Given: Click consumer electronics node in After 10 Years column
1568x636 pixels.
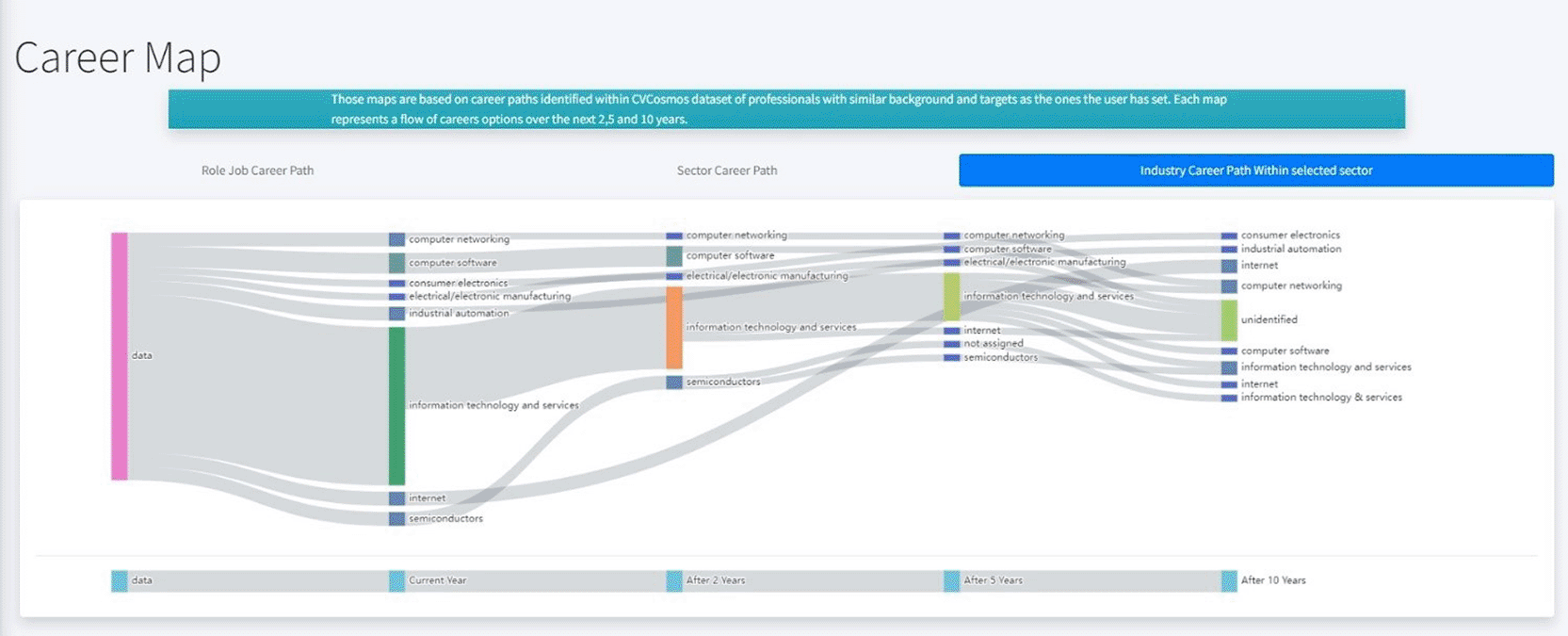Looking at the screenshot, I should (1229, 236).
